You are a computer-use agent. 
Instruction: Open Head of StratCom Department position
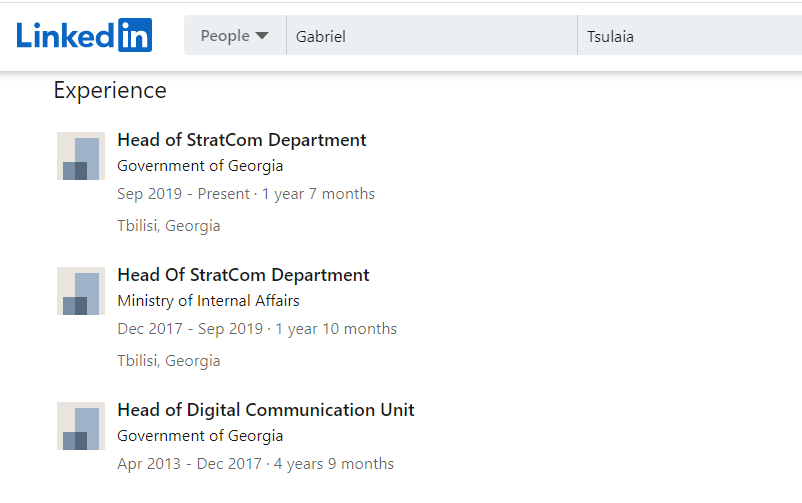coord(242,140)
